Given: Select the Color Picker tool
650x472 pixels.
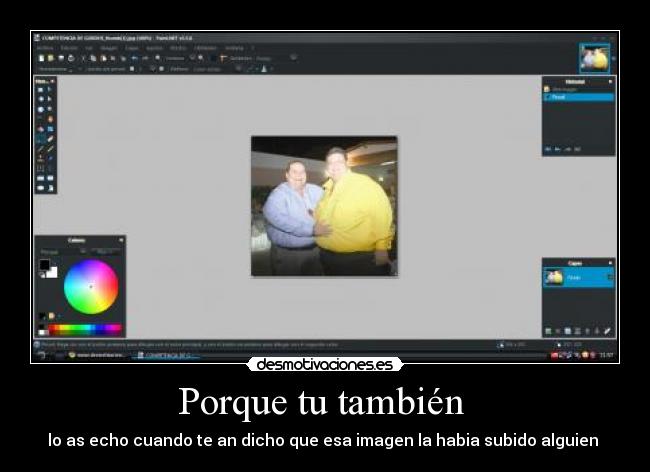Looking at the screenshot, I should click(x=50, y=149).
